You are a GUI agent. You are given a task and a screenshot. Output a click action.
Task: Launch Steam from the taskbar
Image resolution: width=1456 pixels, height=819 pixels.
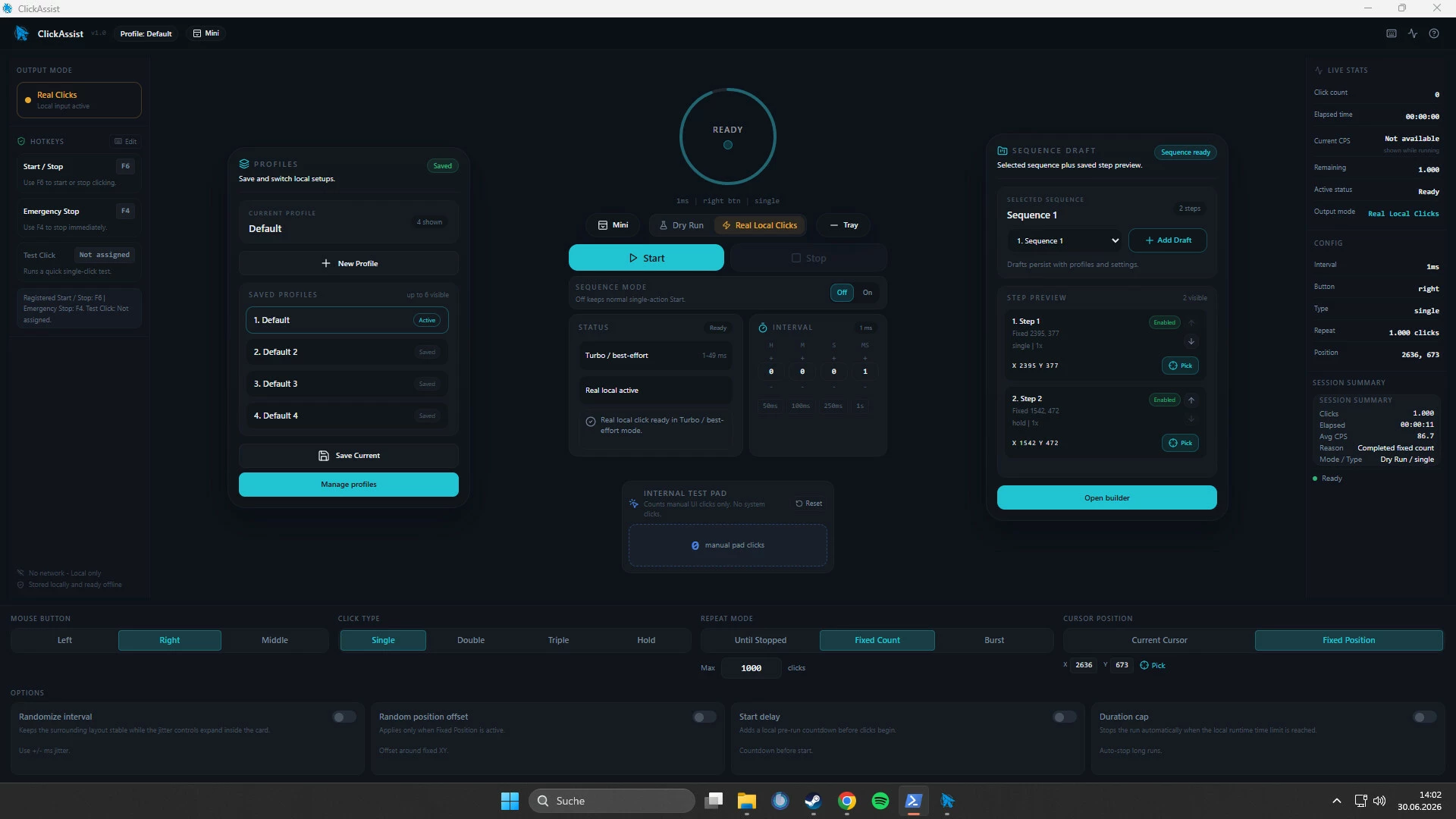[813, 801]
